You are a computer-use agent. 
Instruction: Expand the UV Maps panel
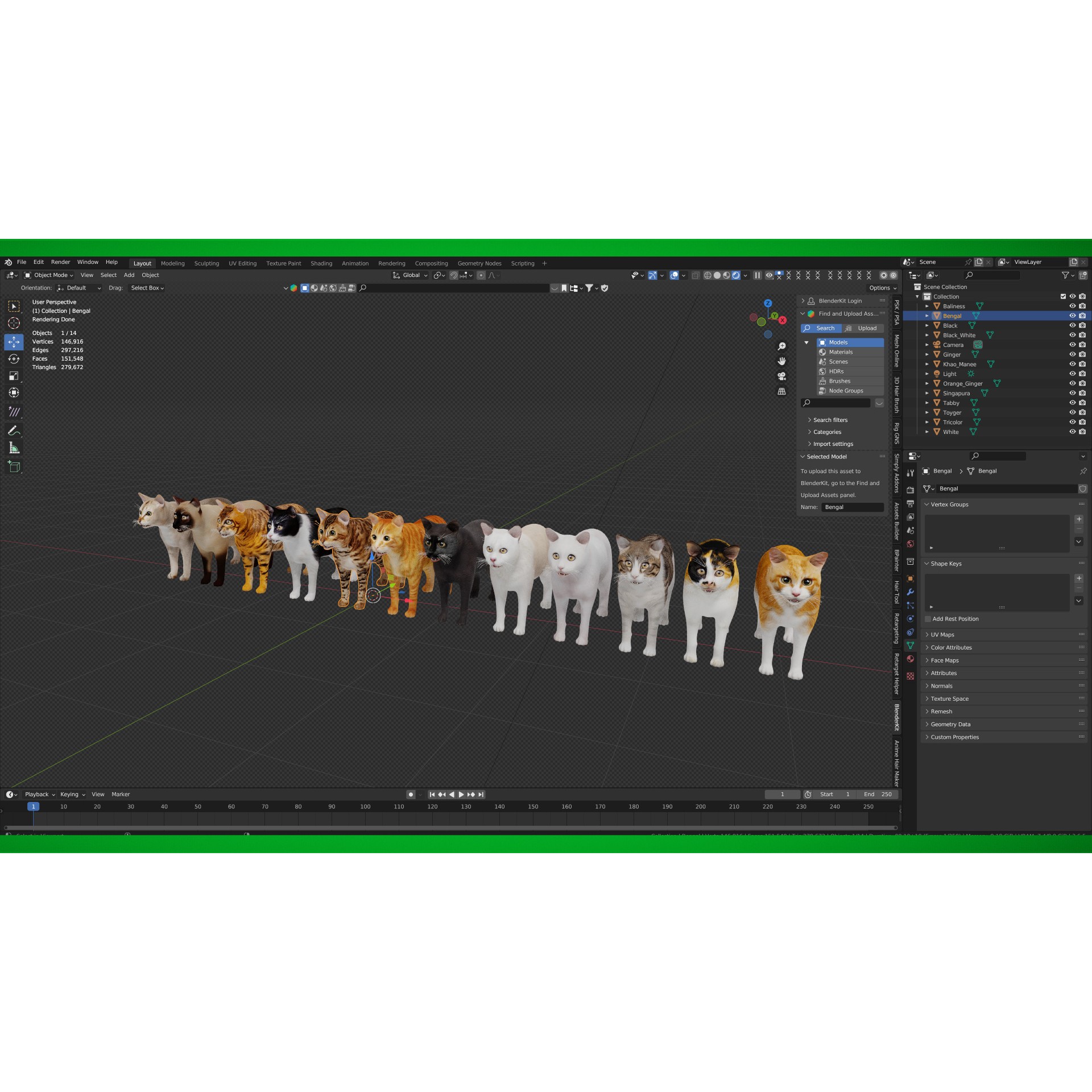coord(942,634)
